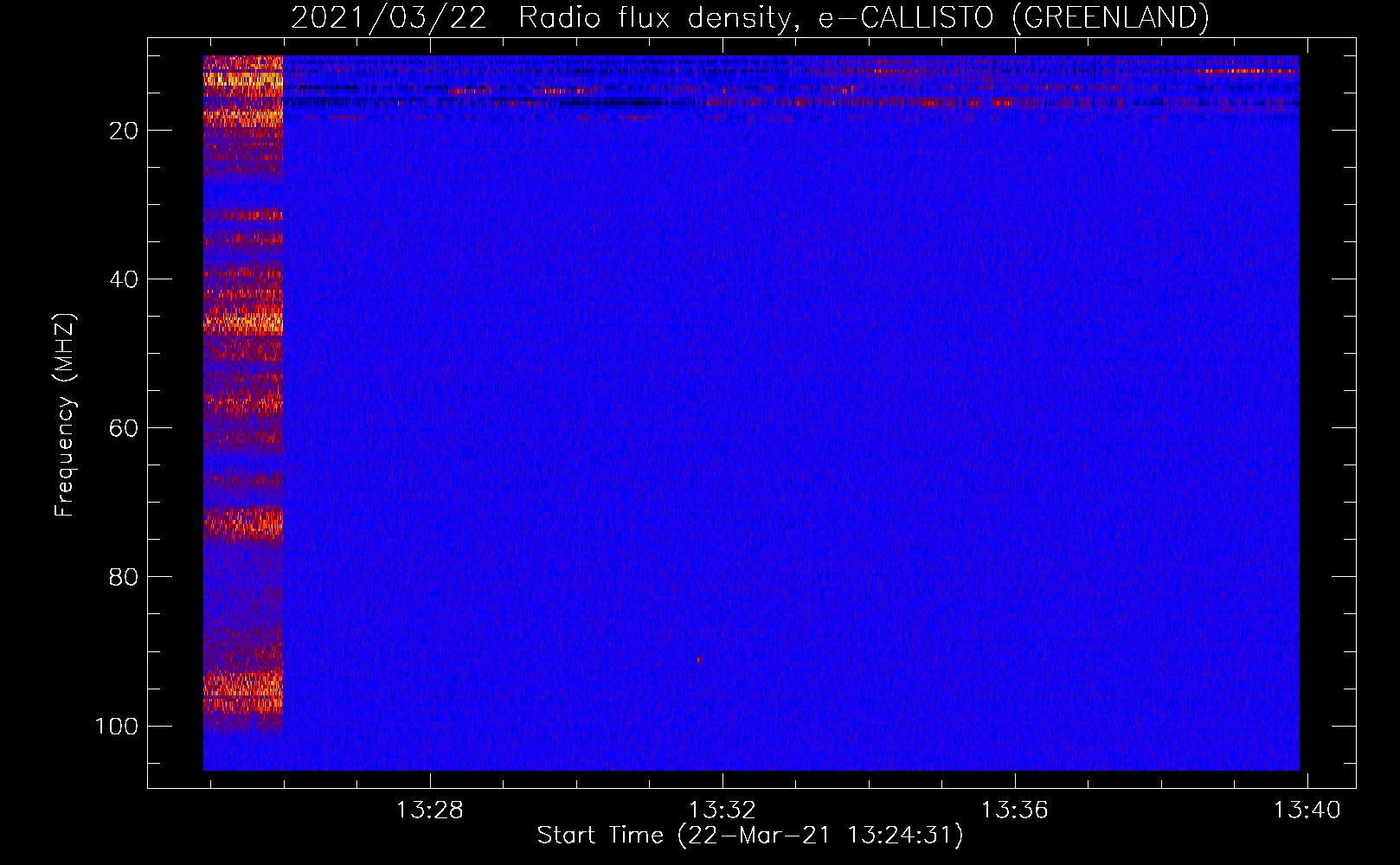1400x865 pixels.
Task: Click the plot title 'Radio flux density, e-CALLISTO (GREENLAND)'
Action: 864,17
